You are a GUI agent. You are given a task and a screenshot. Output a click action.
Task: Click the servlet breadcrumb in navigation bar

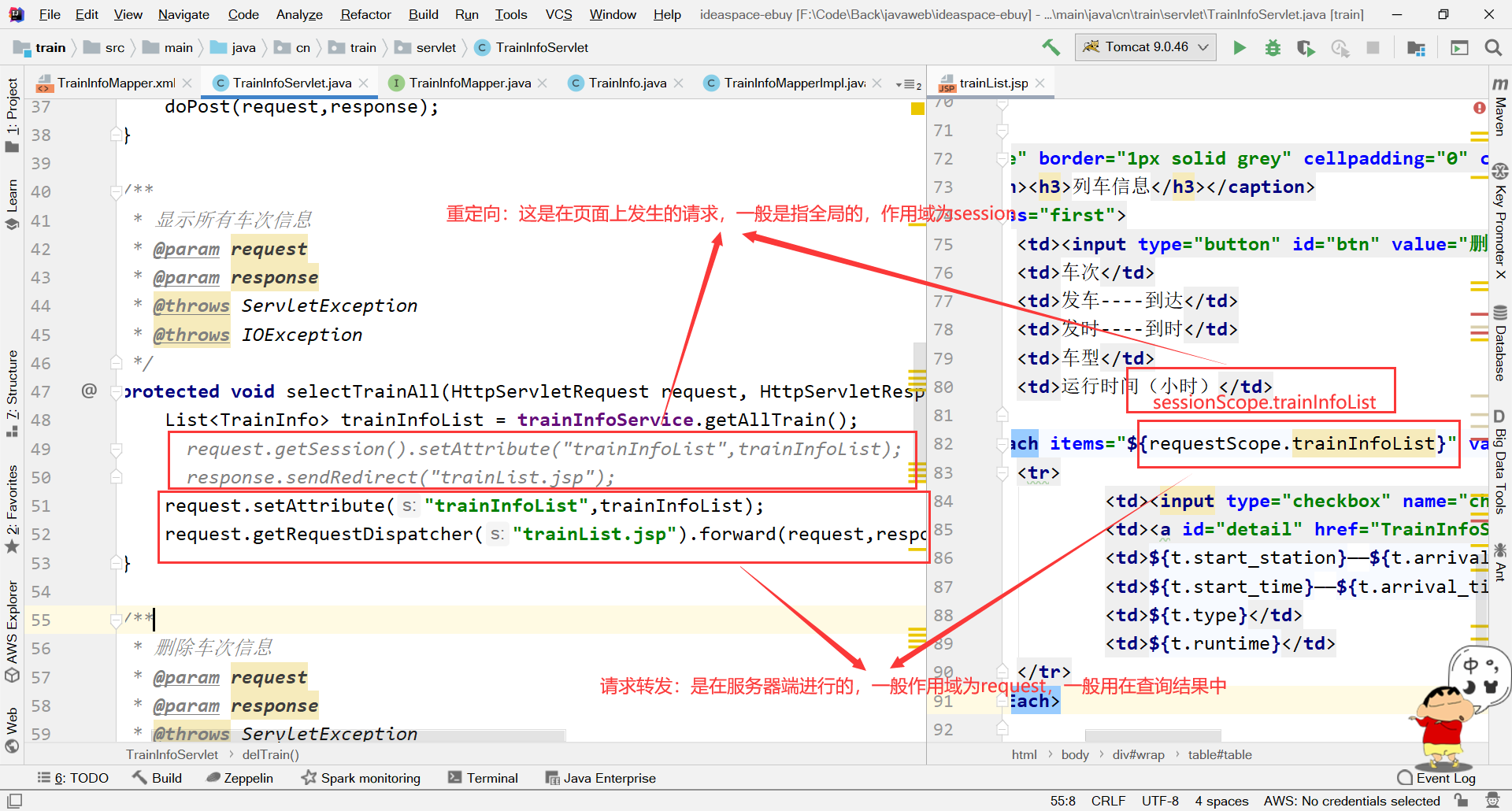click(x=426, y=47)
